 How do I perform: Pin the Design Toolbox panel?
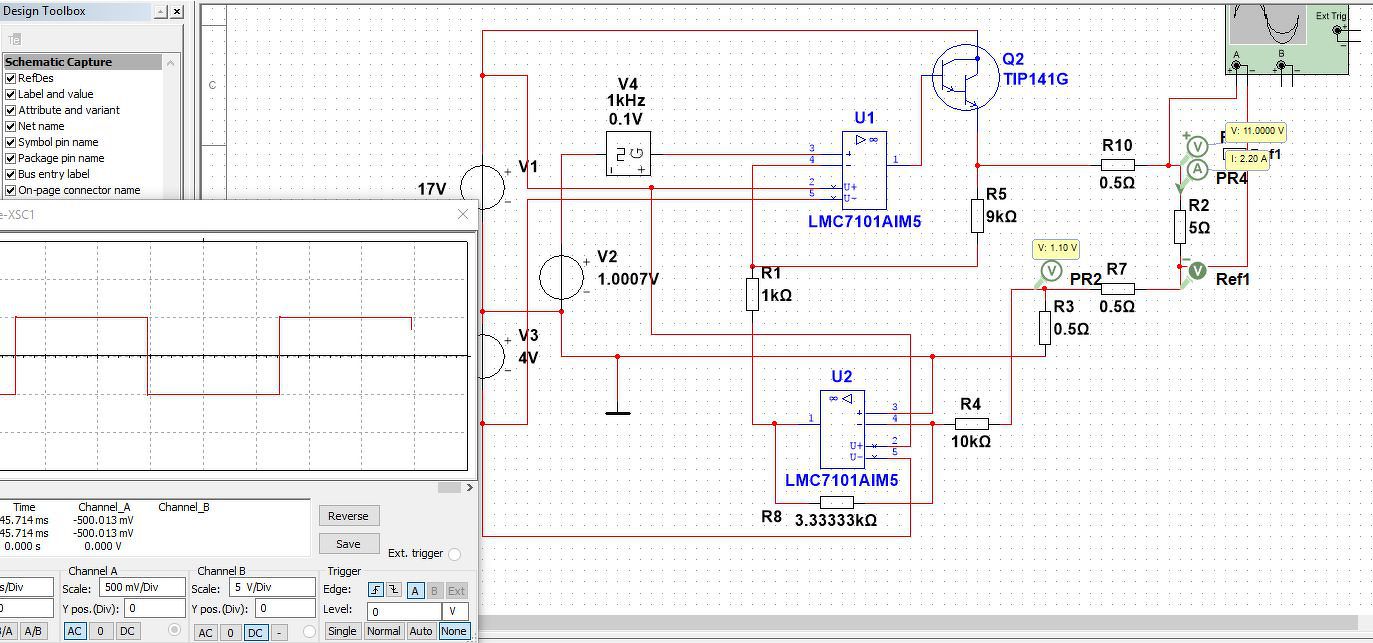(x=160, y=11)
